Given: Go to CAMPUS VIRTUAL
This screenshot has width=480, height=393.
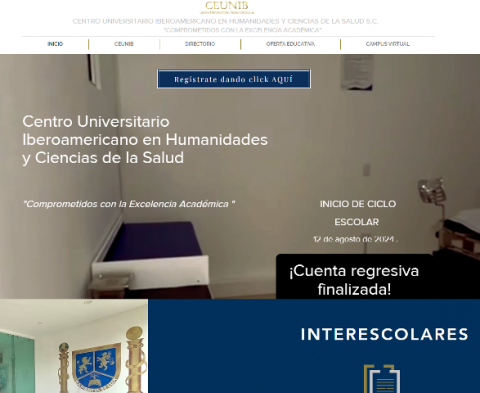Looking at the screenshot, I should tap(388, 44).
